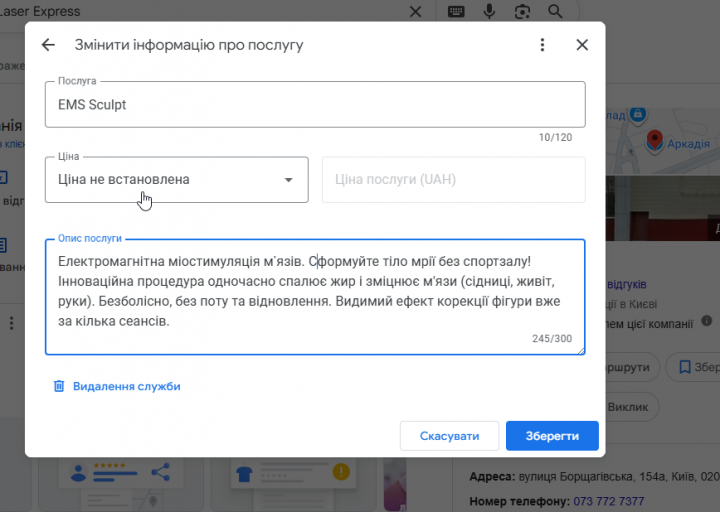Click the 'Аркадія' label on the map
The height and width of the screenshot is (512, 720).
[x=688, y=144]
